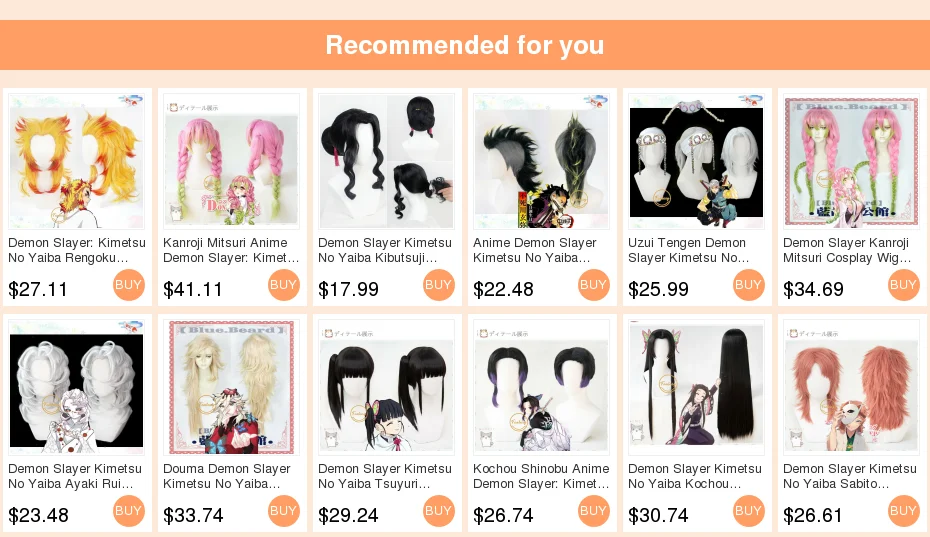Click BUY for the $34.69 Kanroji Mitsuri Cosplay Wig
The image size is (930, 537).
pyautogui.click(x=904, y=285)
